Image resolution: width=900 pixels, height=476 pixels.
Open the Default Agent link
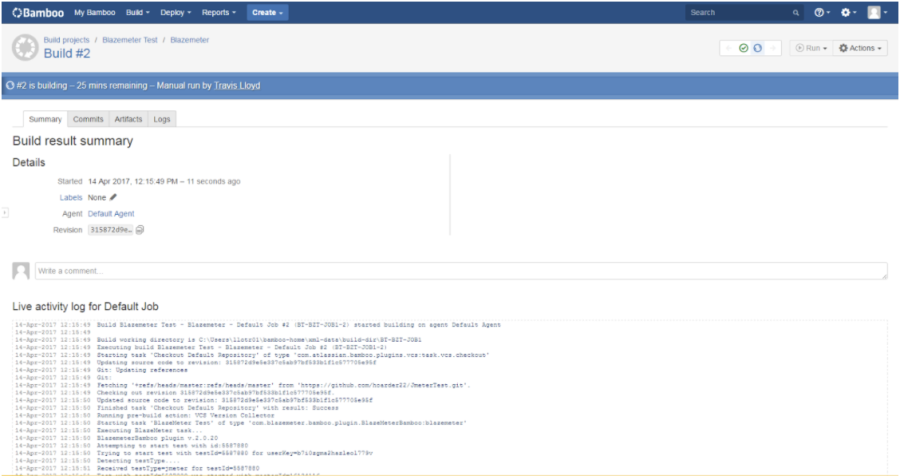pyautogui.click(x=111, y=214)
